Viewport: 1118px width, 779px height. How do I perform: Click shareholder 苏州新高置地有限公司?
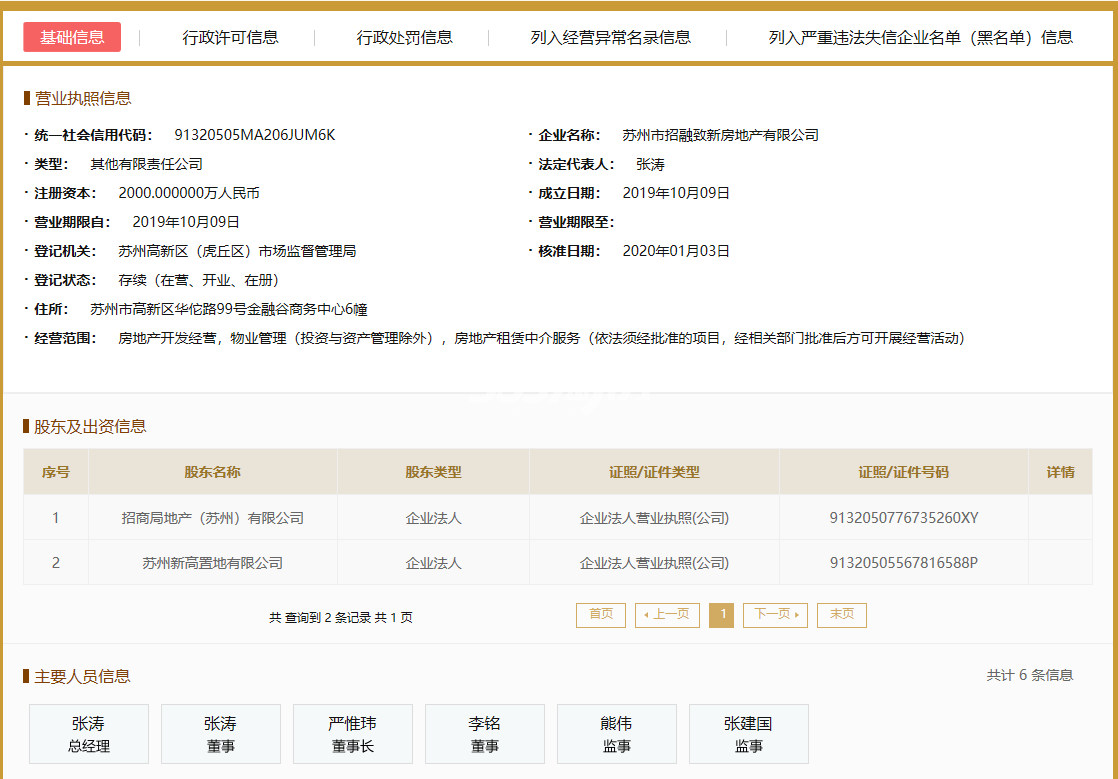212,563
